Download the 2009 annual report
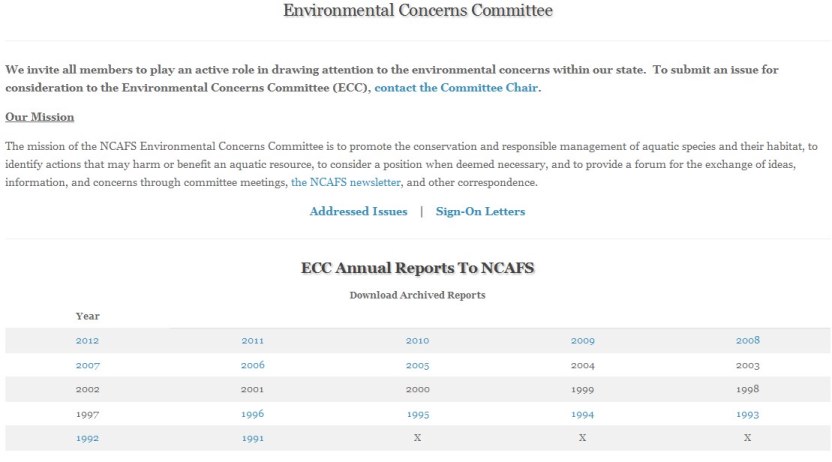 tap(583, 341)
